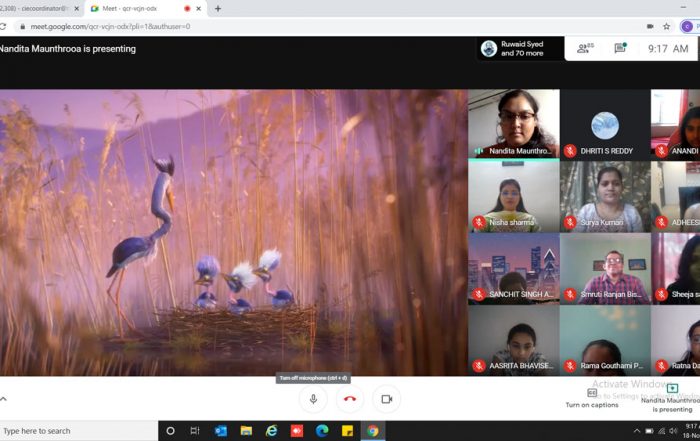Viewport: 700px width, 441px height.
Task: Click the camera permission icon in address bar
Action: [x=650, y=26]
